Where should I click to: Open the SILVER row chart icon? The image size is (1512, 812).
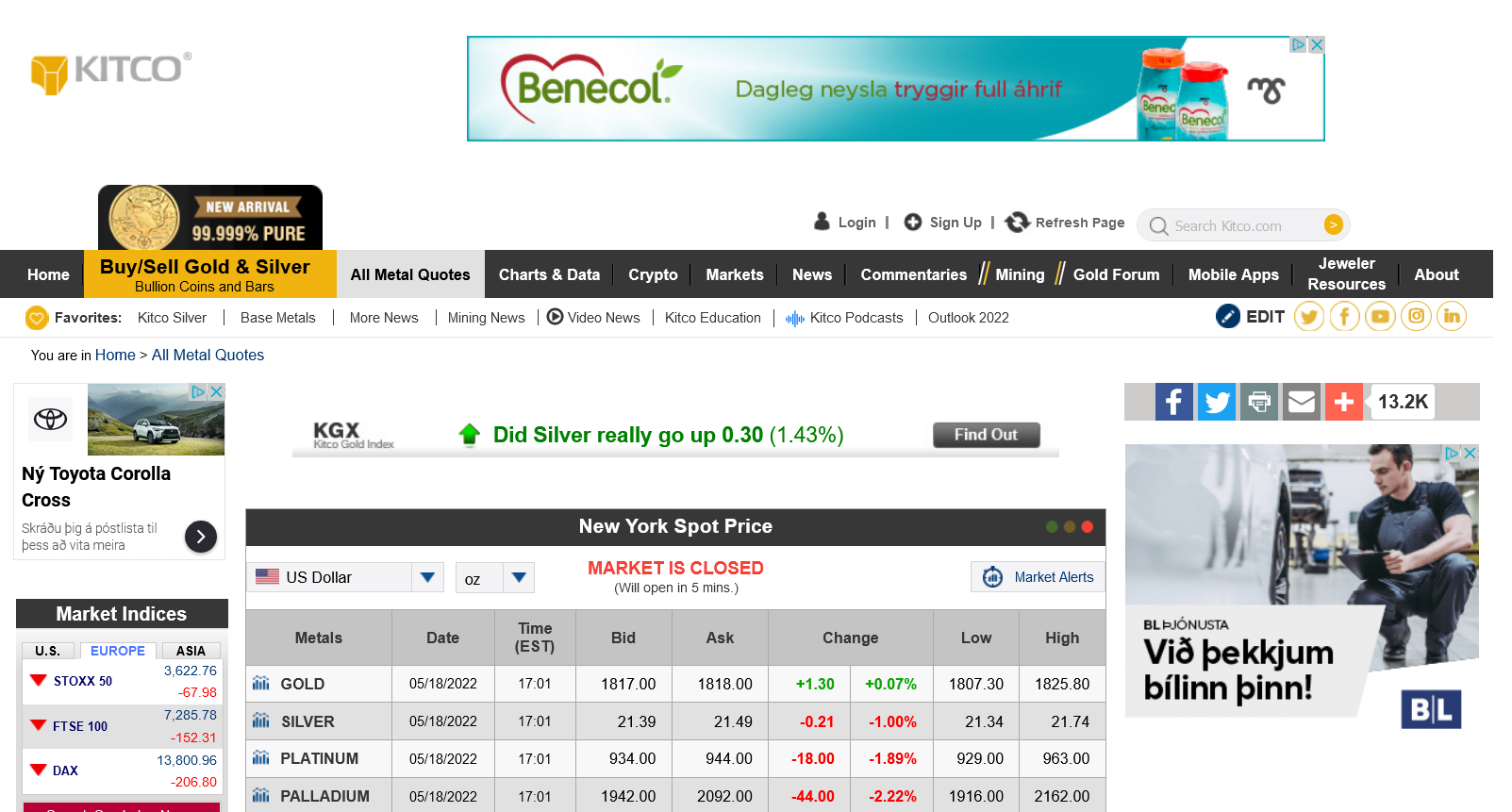pyautogui.click(x=261, y=721)
